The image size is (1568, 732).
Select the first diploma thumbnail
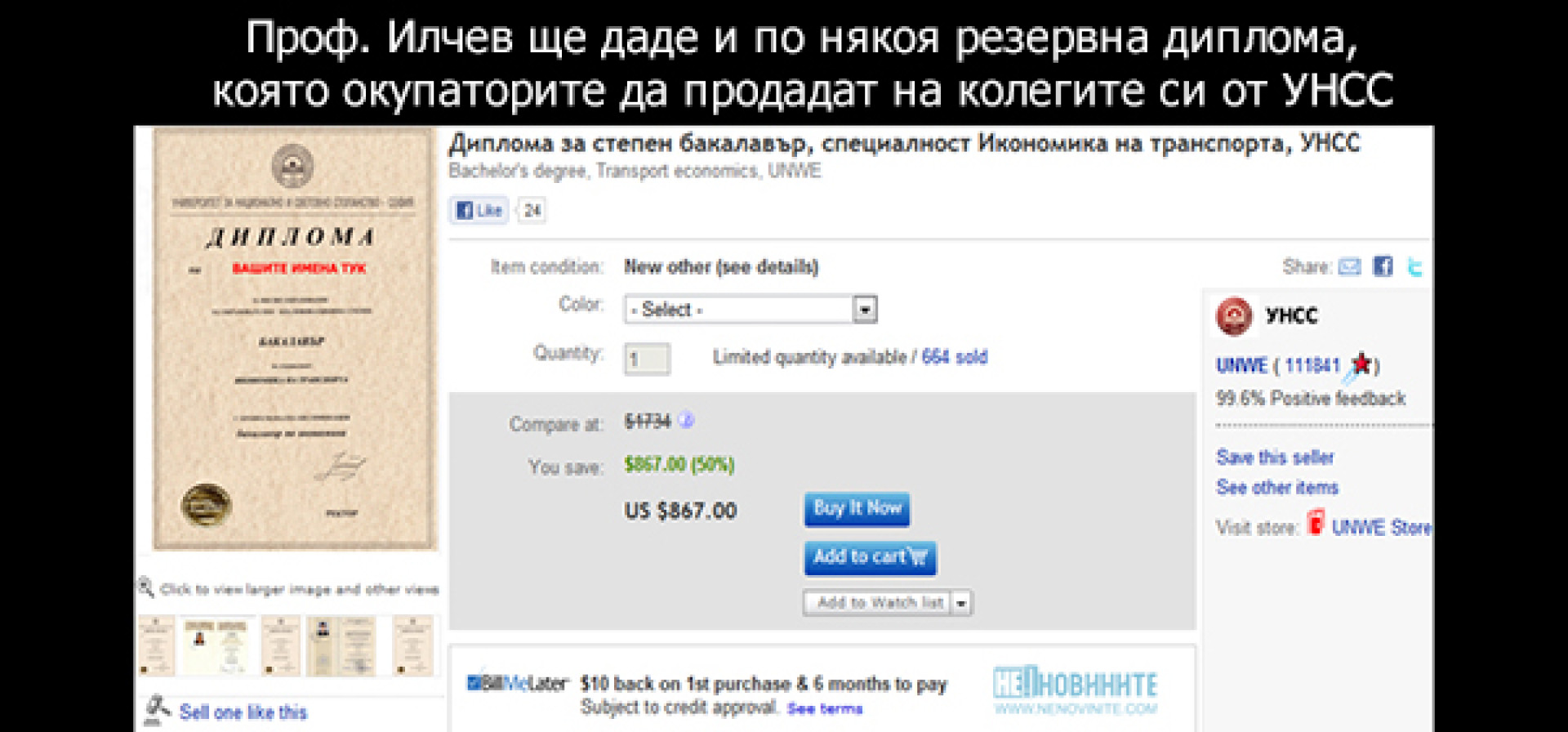[157, 646]
